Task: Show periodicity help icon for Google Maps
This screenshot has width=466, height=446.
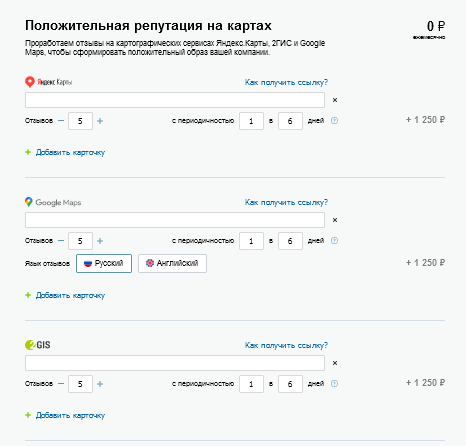Action: point(334,241)
